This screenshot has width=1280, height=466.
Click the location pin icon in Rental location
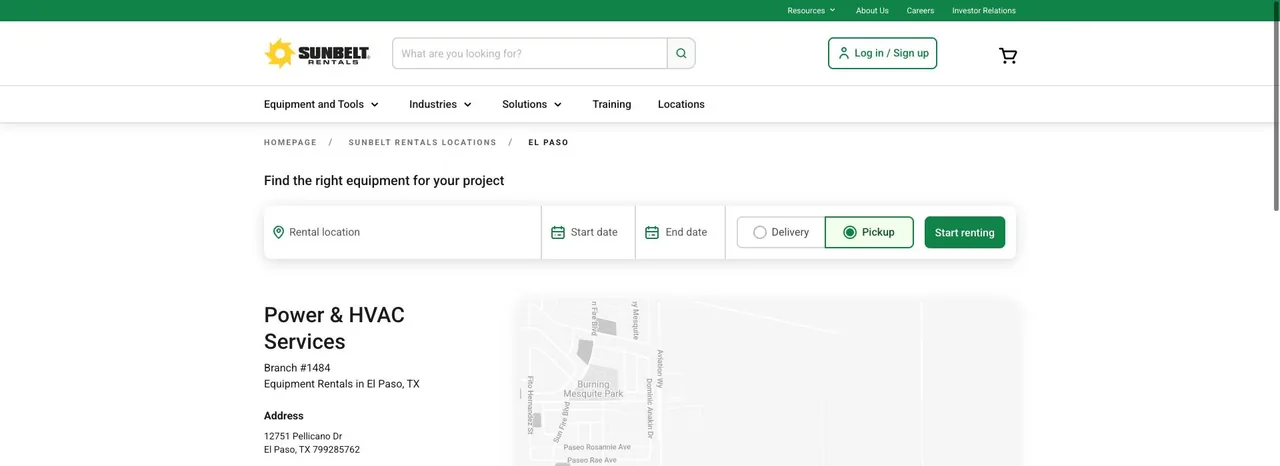pyautogui.click(x=279, y=232)
